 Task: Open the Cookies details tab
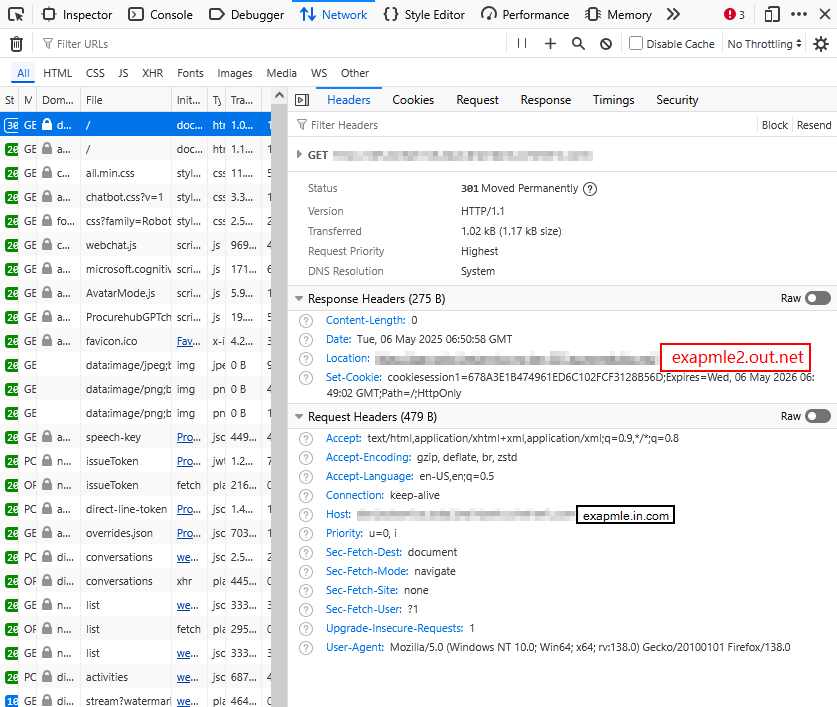[x=413, y=100]
